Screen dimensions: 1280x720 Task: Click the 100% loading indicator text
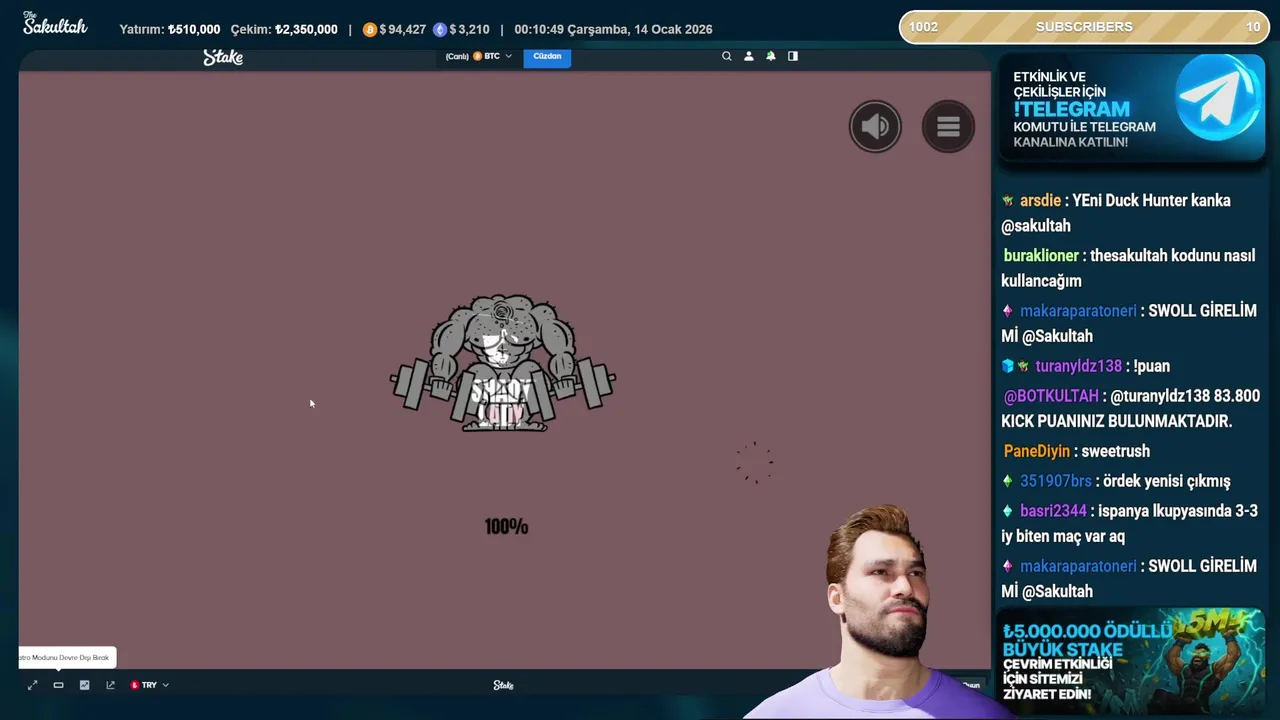506,526
